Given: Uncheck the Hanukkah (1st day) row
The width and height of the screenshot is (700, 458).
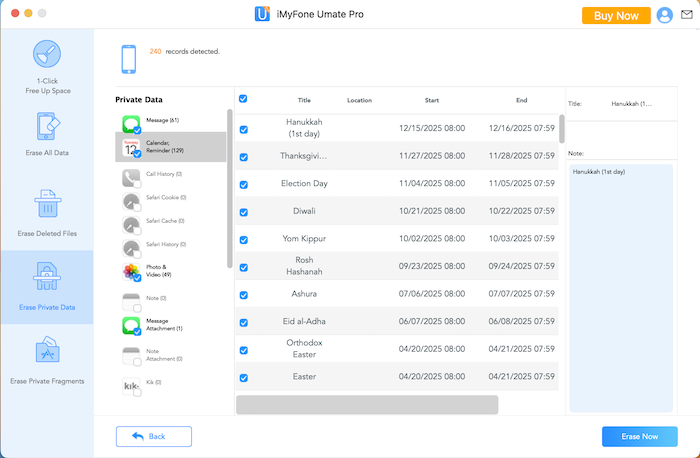Looking at the screenshot, I should coord(243,129).
